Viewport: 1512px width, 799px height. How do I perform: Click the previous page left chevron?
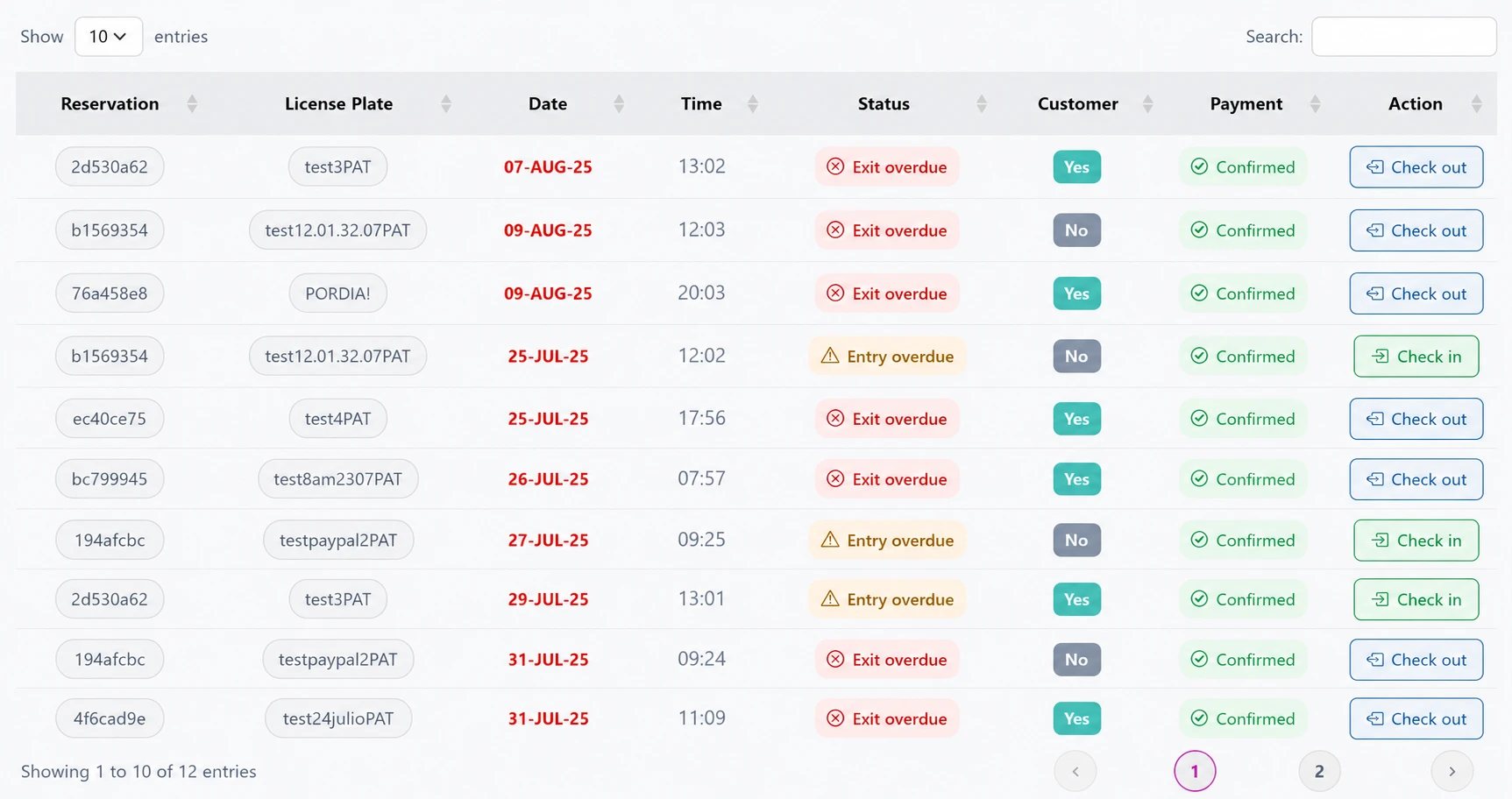pyautogui.click(x=1075, y=771)
